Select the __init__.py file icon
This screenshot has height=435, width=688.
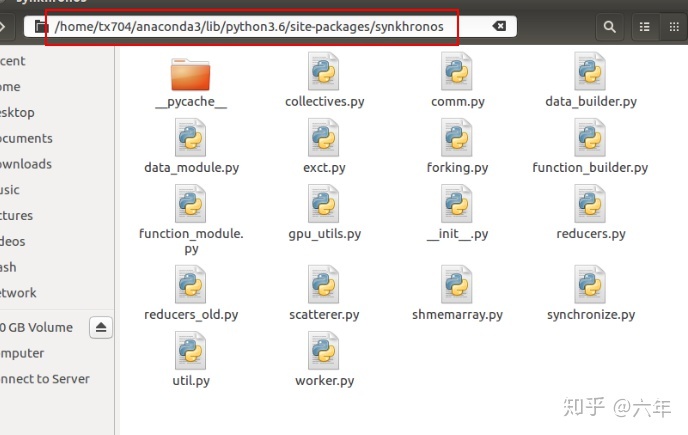(x=457, y=204)
